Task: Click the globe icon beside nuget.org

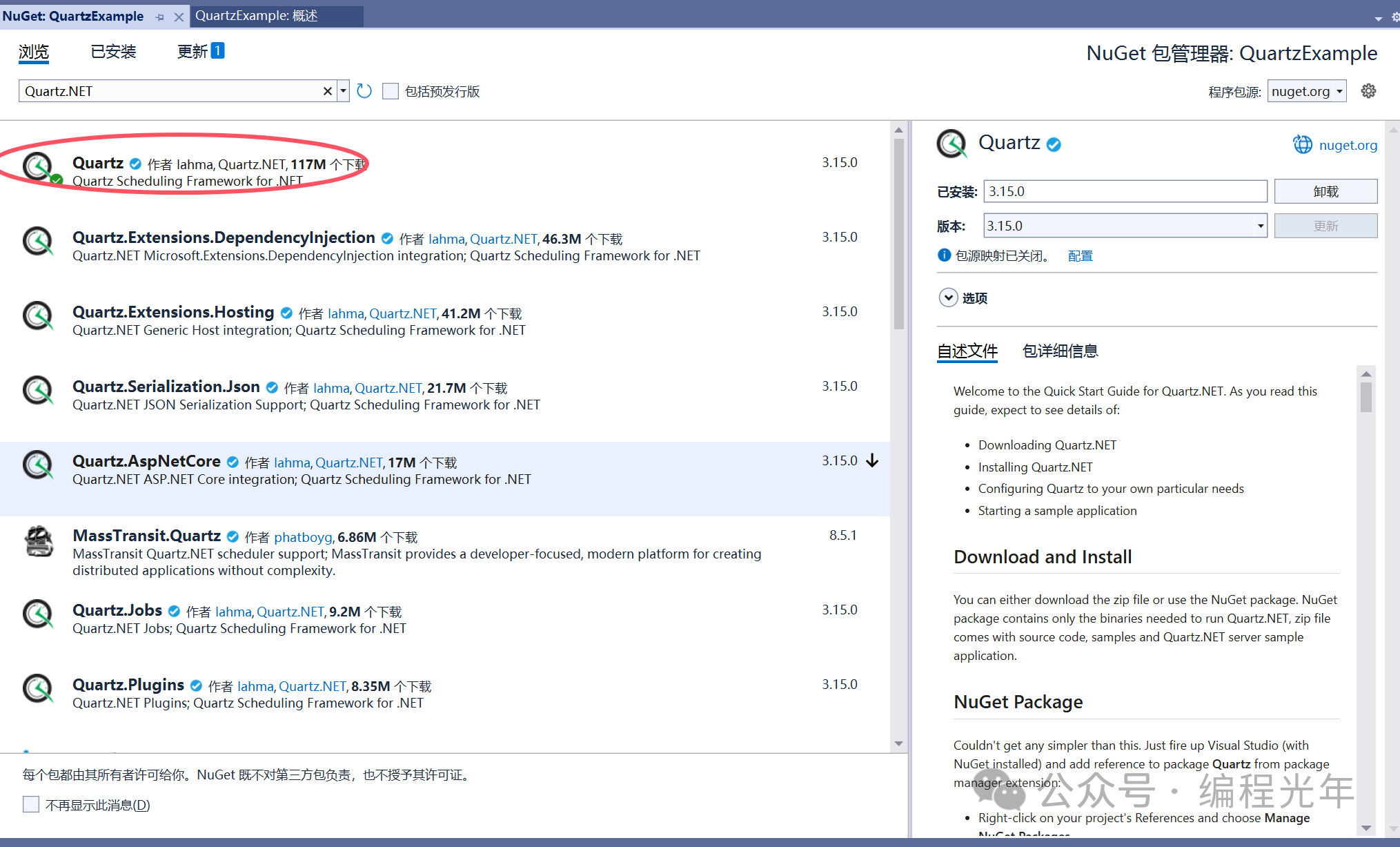Action: click(1303, 144)
